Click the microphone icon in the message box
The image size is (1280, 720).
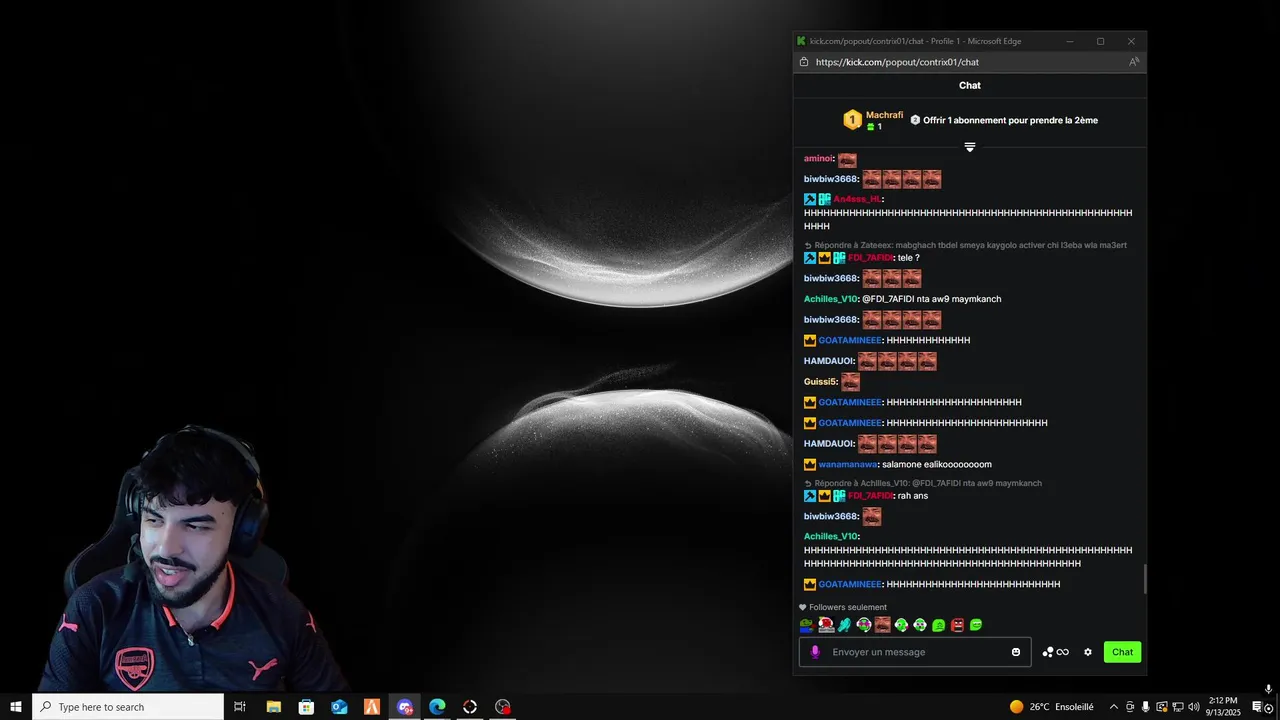pos(815,652)
